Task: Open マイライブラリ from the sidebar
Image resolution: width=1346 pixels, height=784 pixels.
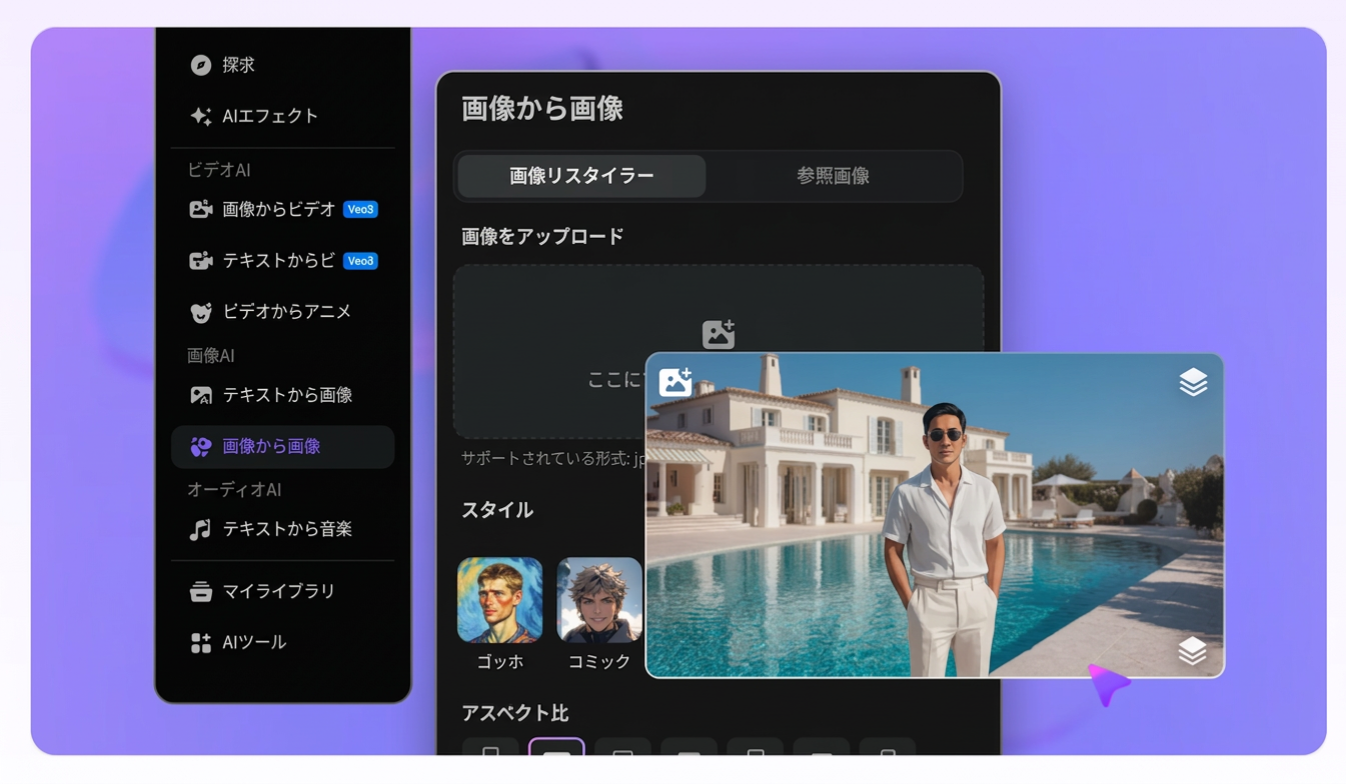Action: [278, 591]
